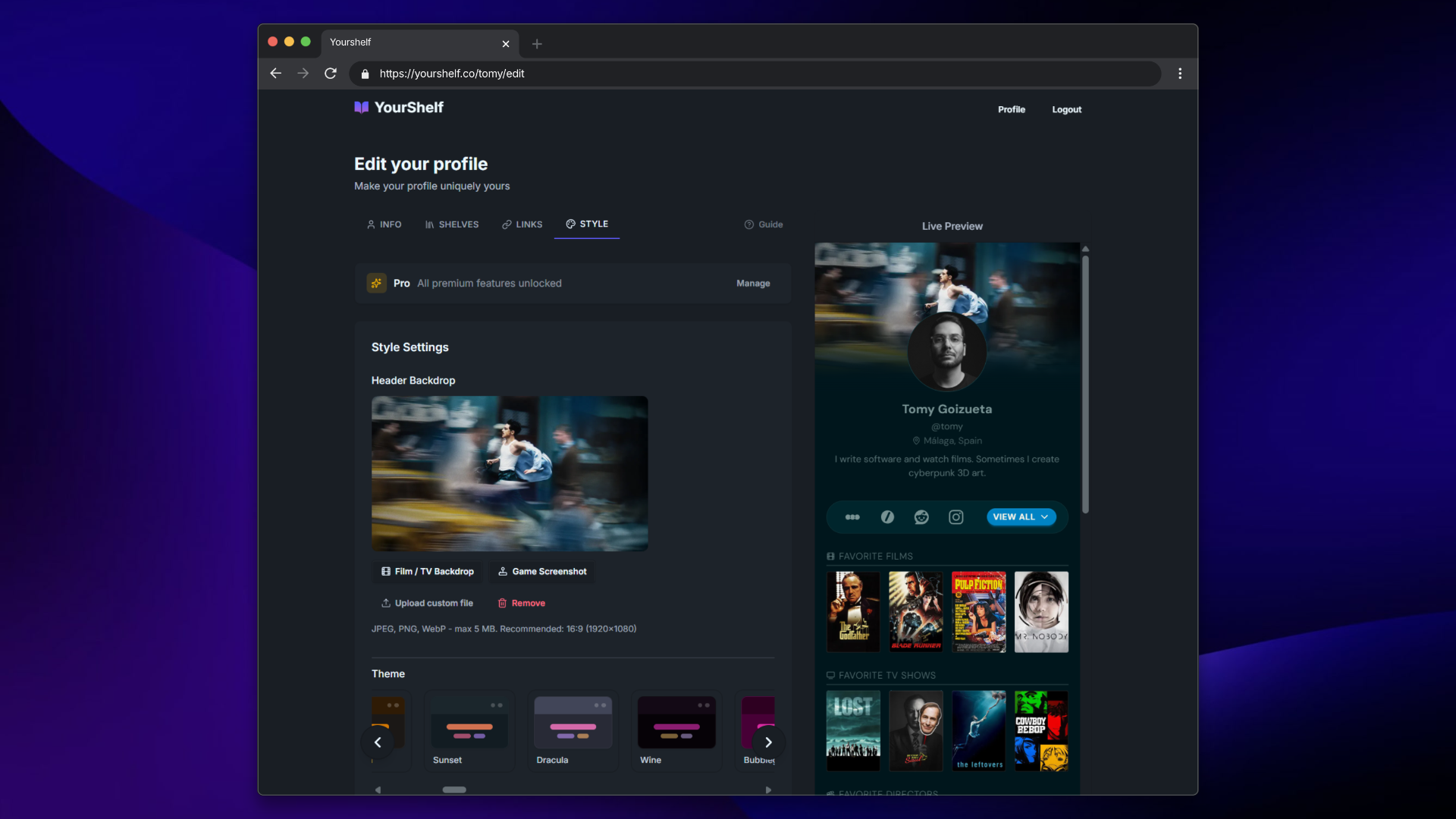Open the browser three-dot menu

point(1180,74)
